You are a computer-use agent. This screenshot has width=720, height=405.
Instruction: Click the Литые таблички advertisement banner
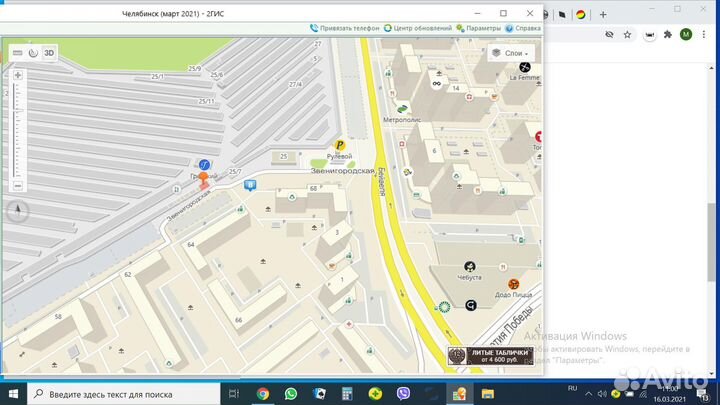click(x=492, y=355)
